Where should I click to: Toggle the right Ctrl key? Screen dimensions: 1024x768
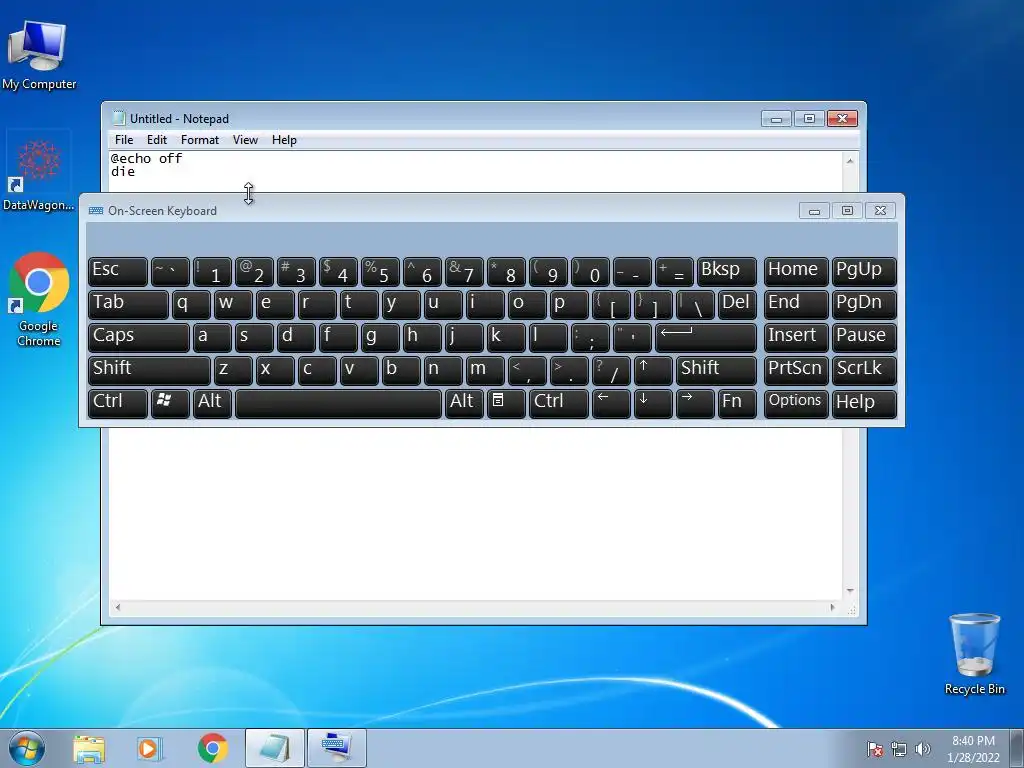[558, 403]
